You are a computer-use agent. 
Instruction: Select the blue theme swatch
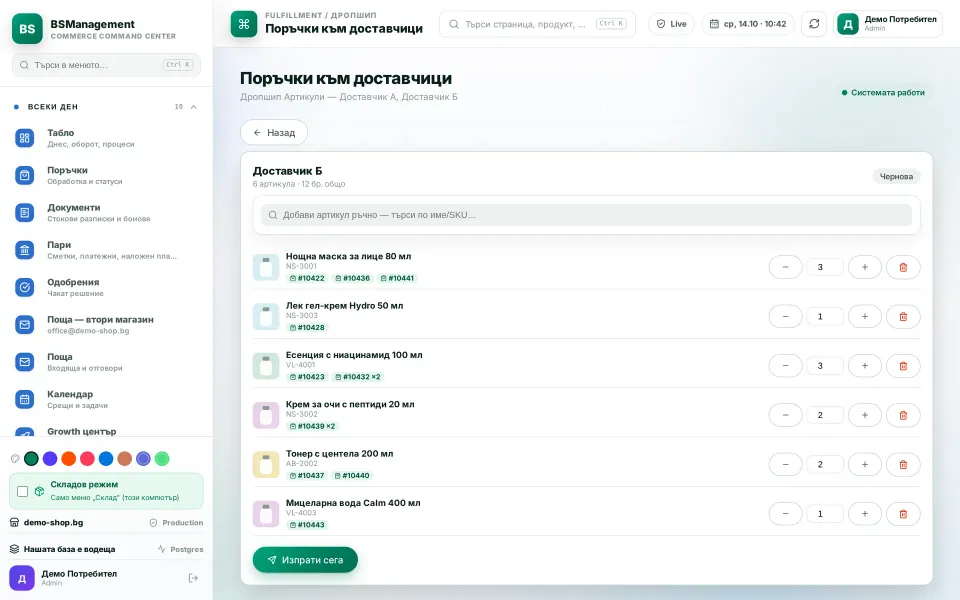click(x=106, y=459)
